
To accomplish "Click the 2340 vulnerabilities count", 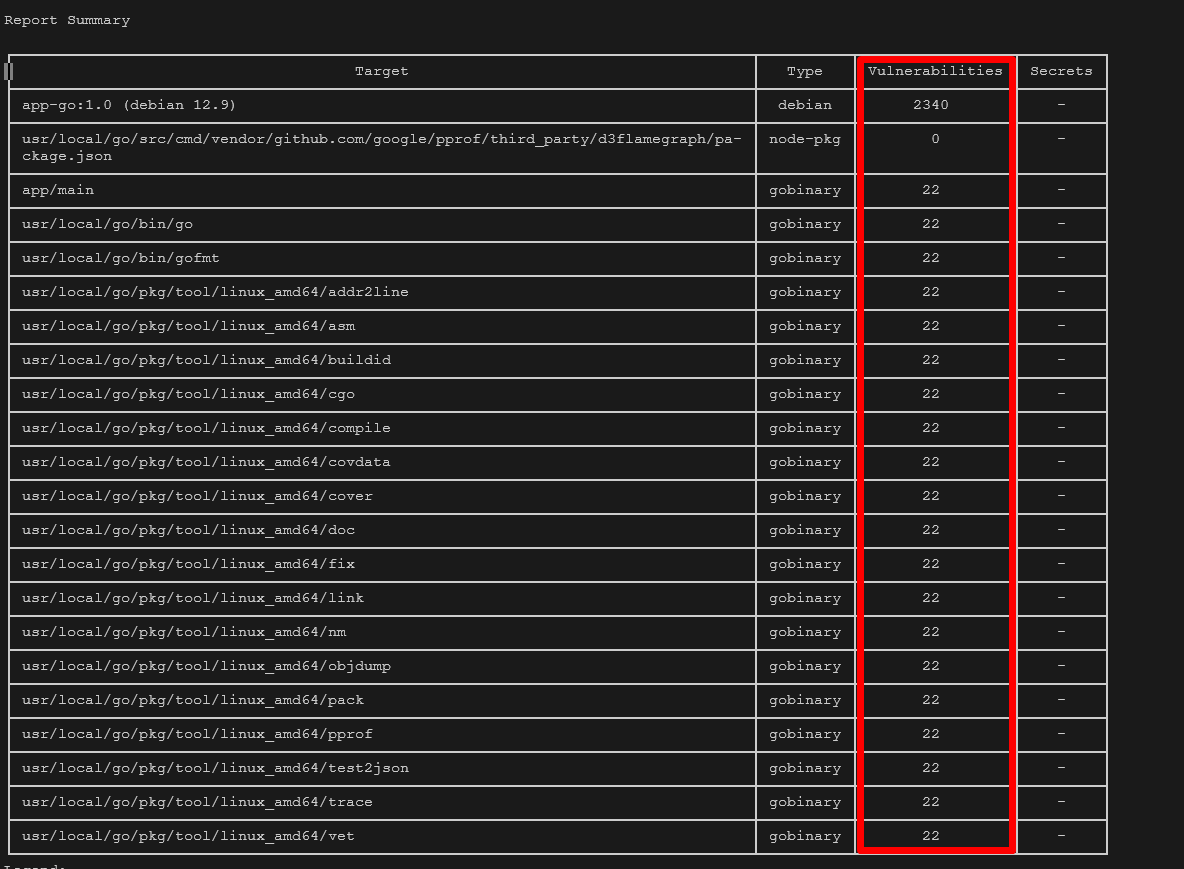I will tap(930, 105).
